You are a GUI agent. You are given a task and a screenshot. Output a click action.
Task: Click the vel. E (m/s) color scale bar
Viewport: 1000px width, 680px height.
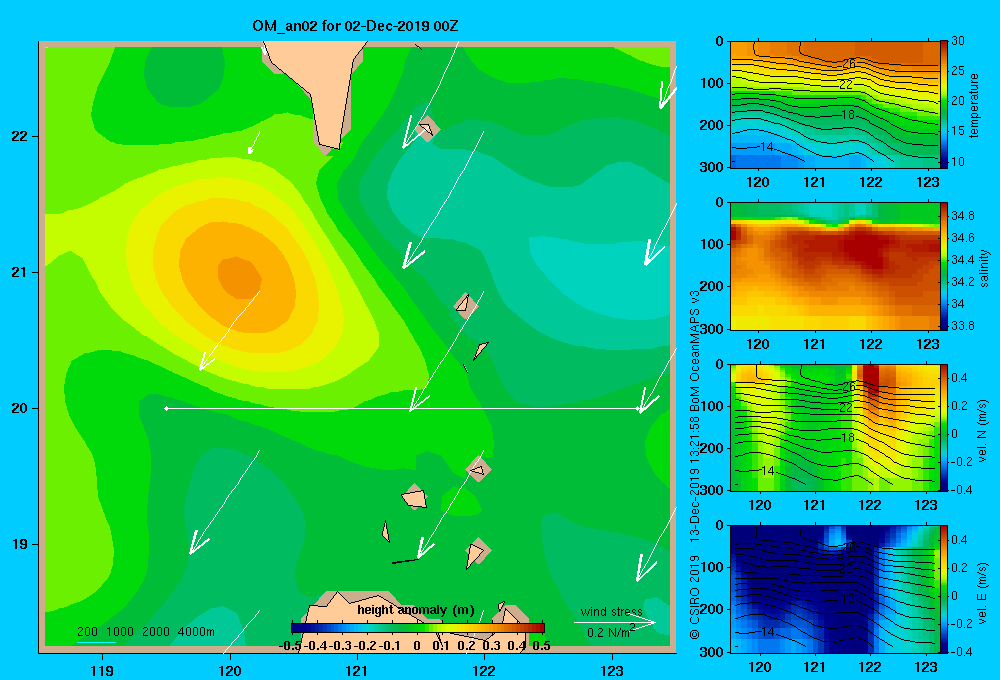[944, 589]
